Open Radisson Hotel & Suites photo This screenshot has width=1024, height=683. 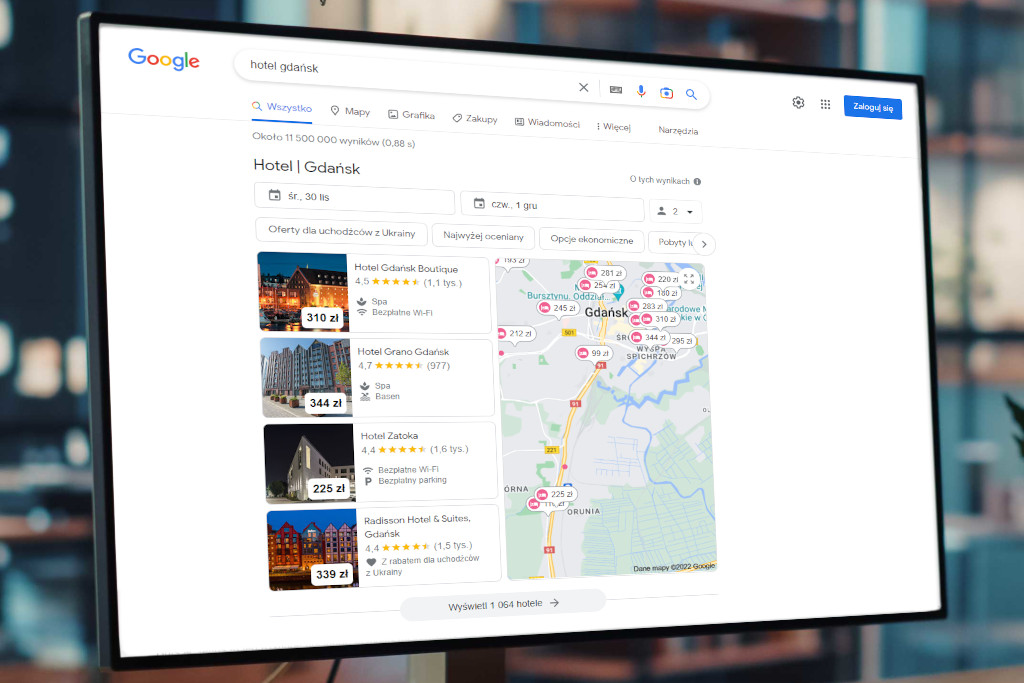tap(313, 550)
